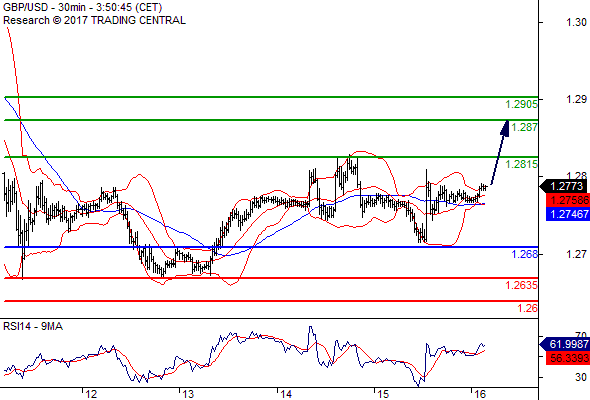
Task: Click the red 1.27586 price label
Action: coord(568,200)
